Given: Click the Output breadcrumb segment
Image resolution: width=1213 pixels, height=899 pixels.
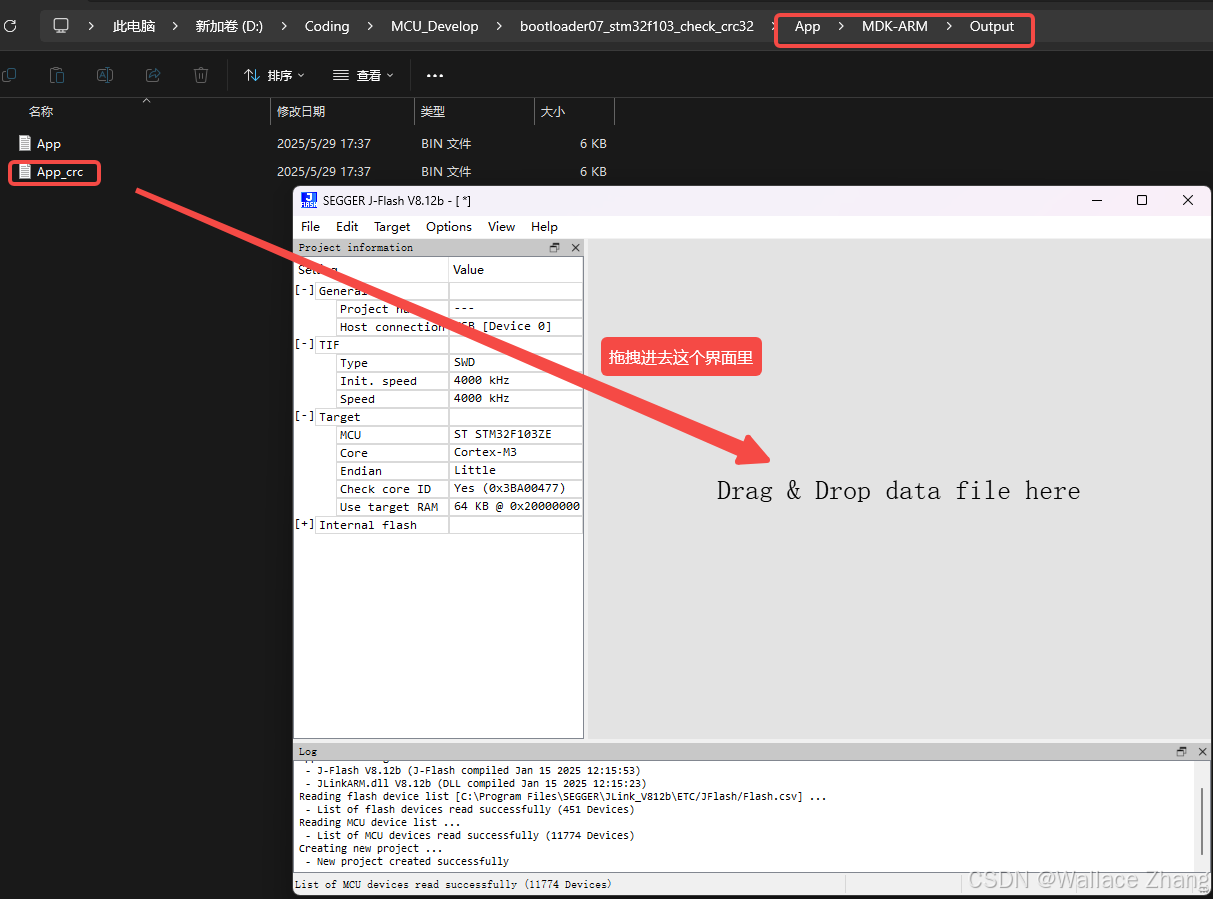Looking at the screenshot, I should (x=992, y=26).
